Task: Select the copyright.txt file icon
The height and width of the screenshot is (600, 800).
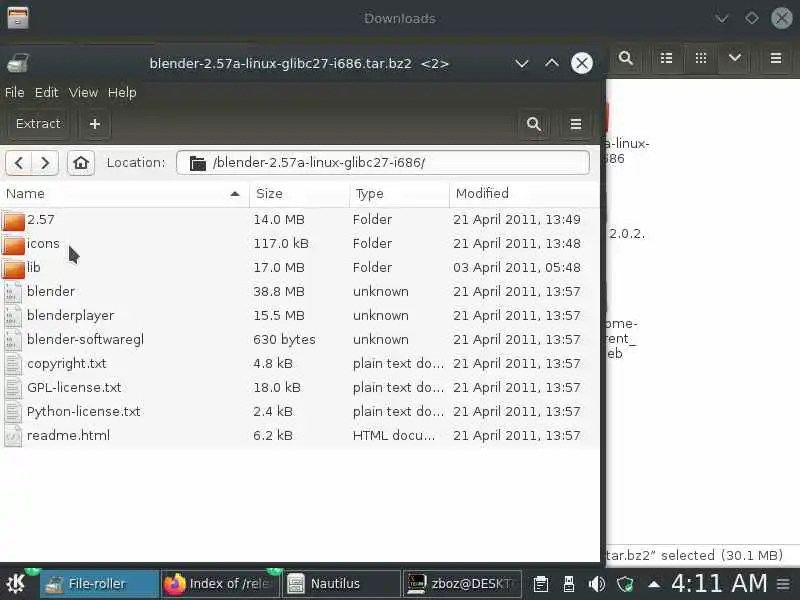Action: click(13, 364)
